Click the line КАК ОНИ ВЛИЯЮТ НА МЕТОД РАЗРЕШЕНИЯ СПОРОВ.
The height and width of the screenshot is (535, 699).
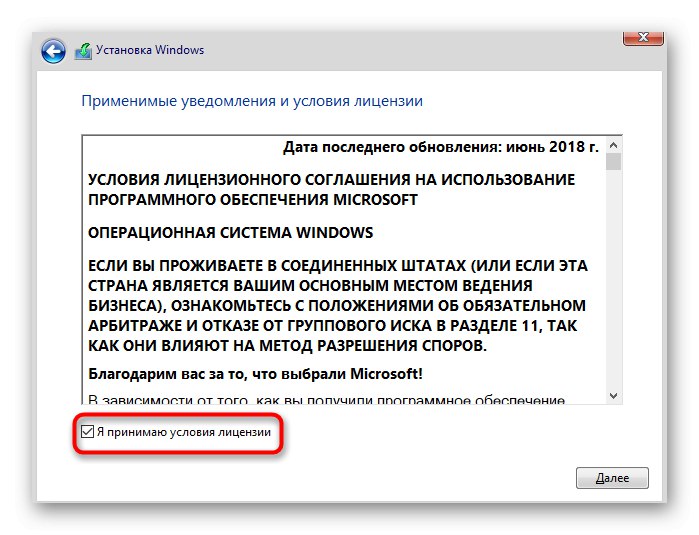[288, 346]
